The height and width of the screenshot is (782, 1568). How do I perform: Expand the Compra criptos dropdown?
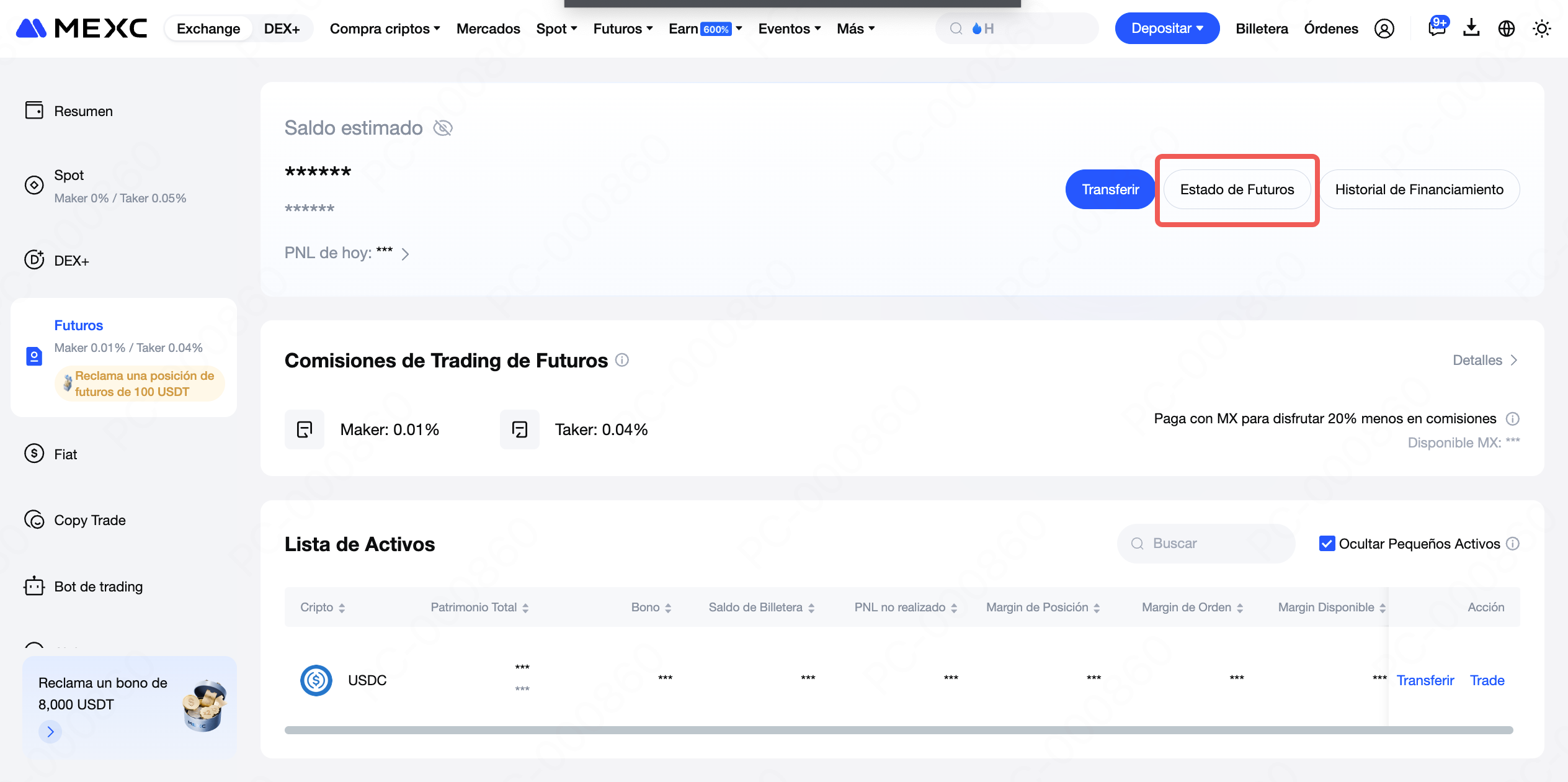(385, 29)
